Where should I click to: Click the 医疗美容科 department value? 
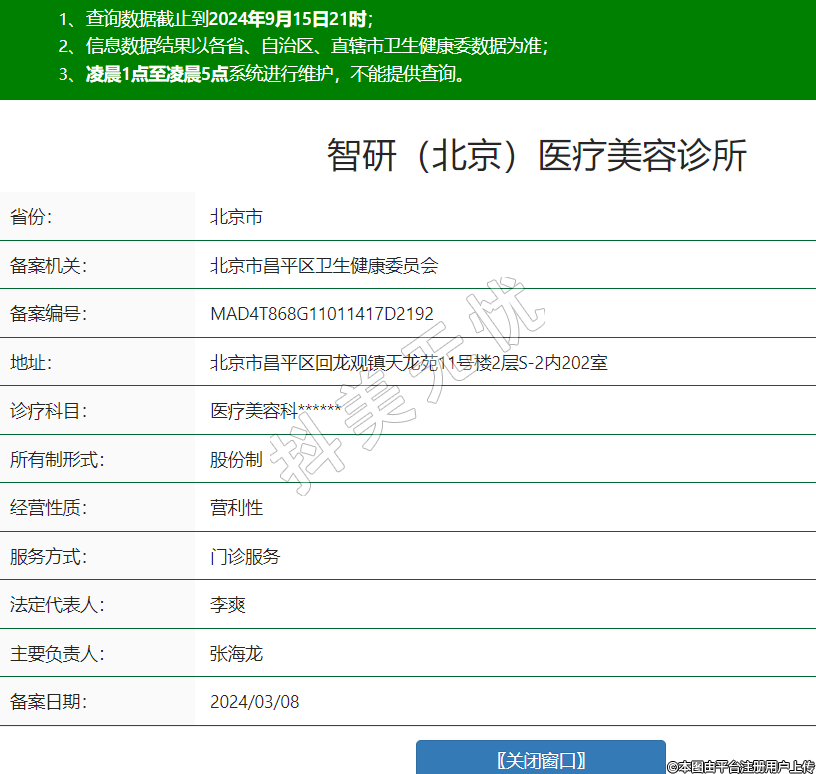[275, 411]
